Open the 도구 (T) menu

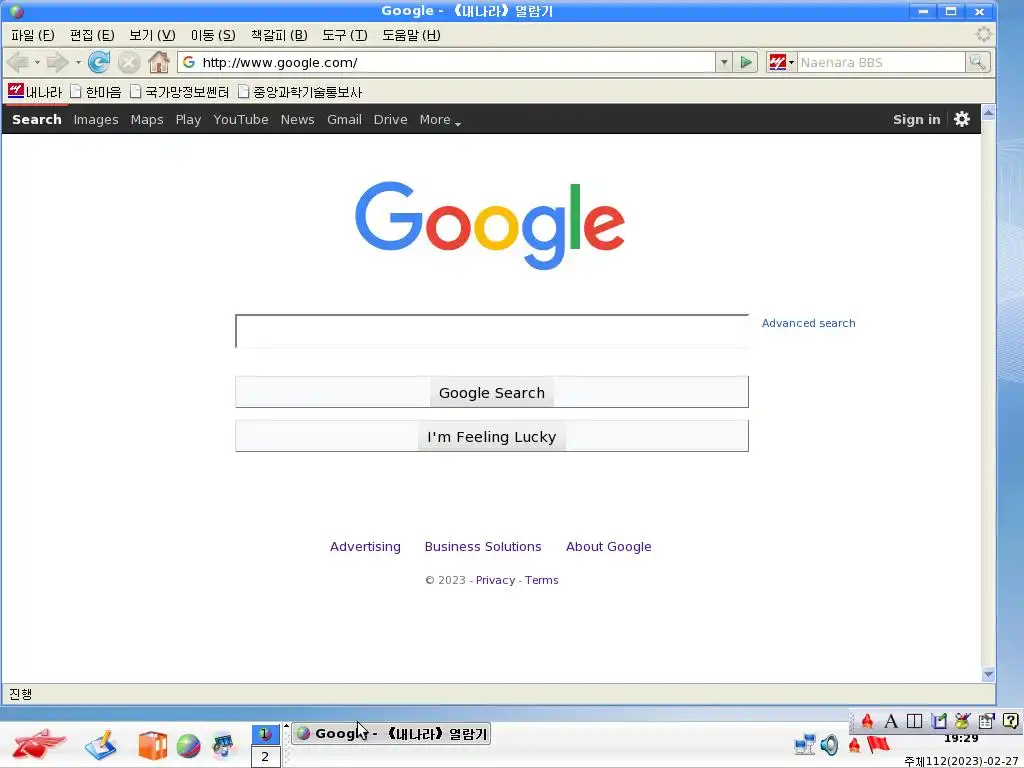coord(345,35)
